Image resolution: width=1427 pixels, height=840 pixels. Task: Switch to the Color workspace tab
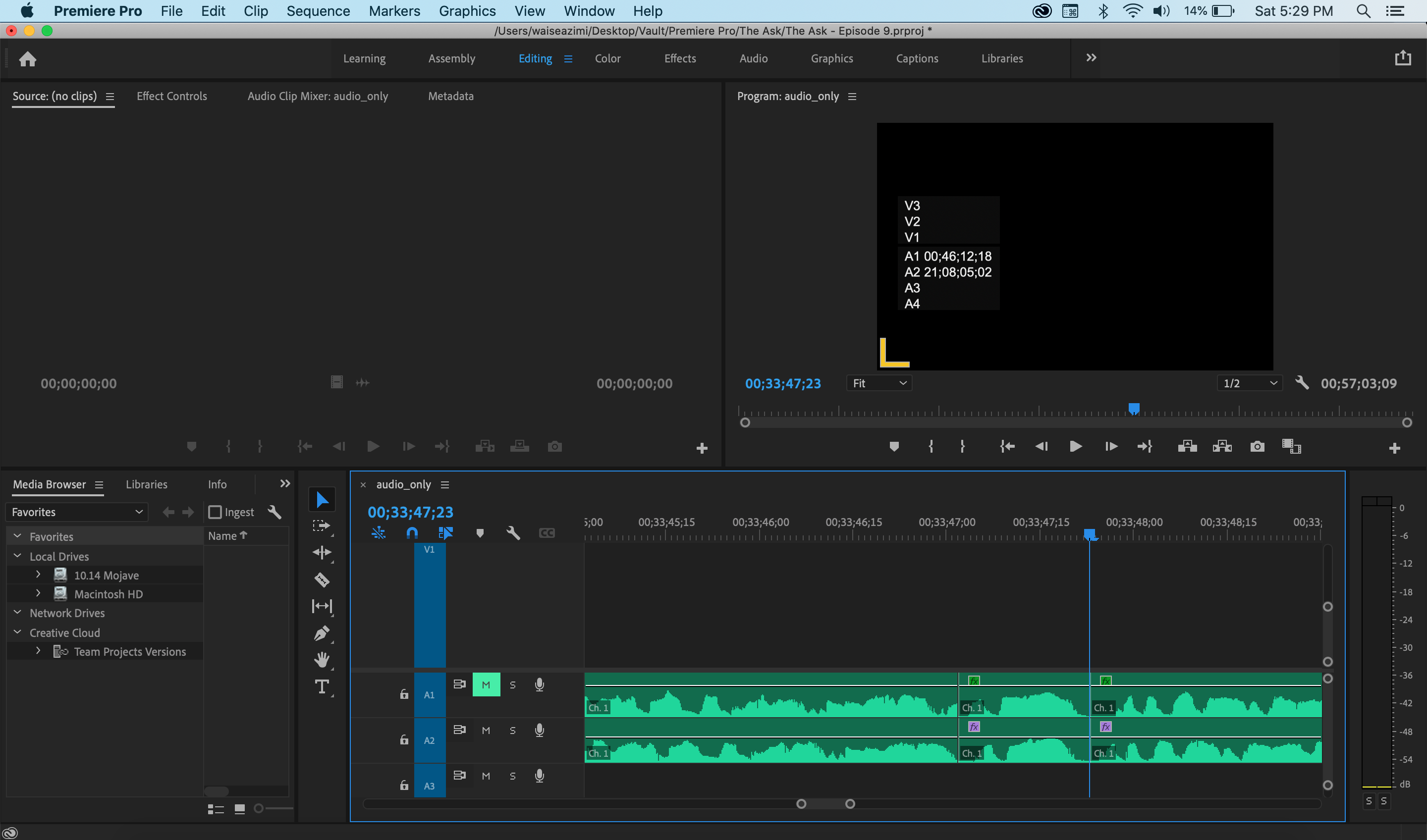(x=607, y=58)
